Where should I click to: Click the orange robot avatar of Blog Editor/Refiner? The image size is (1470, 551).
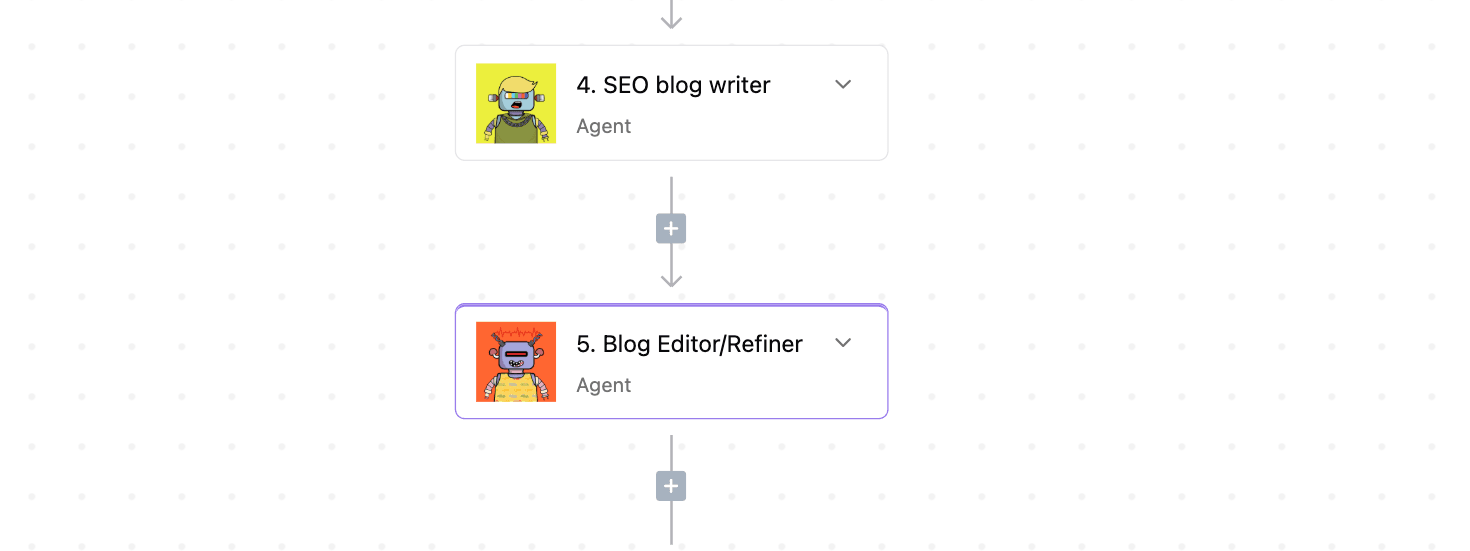click(x=516, y=362)
